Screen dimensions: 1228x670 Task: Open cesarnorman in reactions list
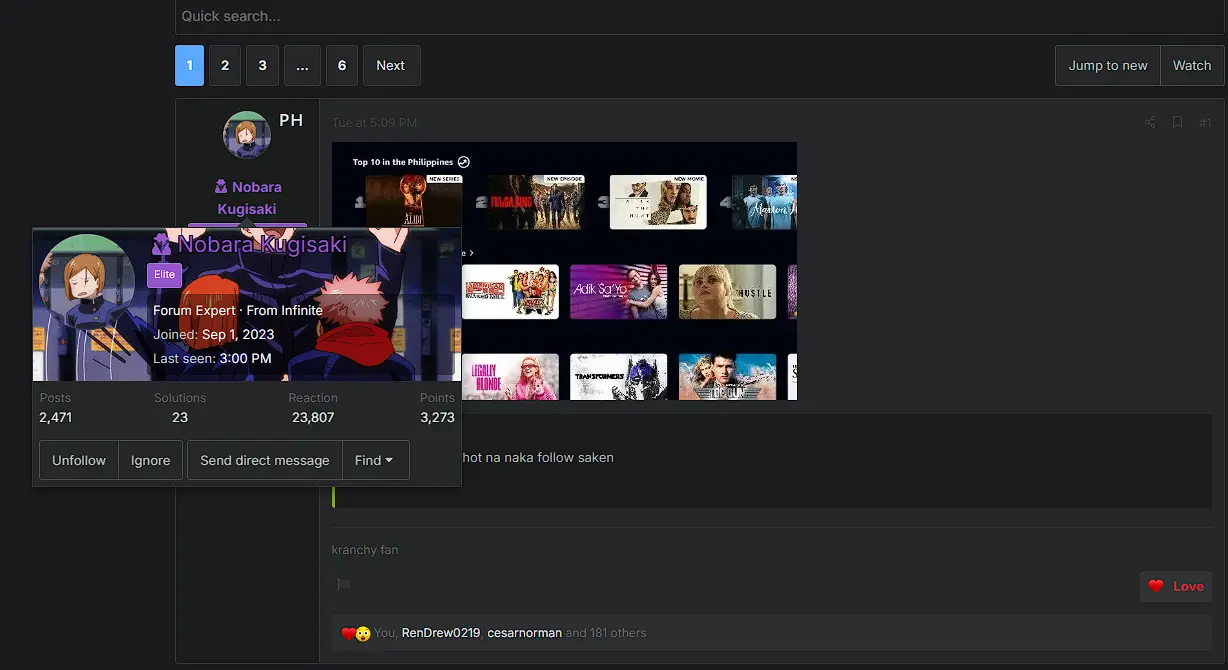(x=524, y=633)
